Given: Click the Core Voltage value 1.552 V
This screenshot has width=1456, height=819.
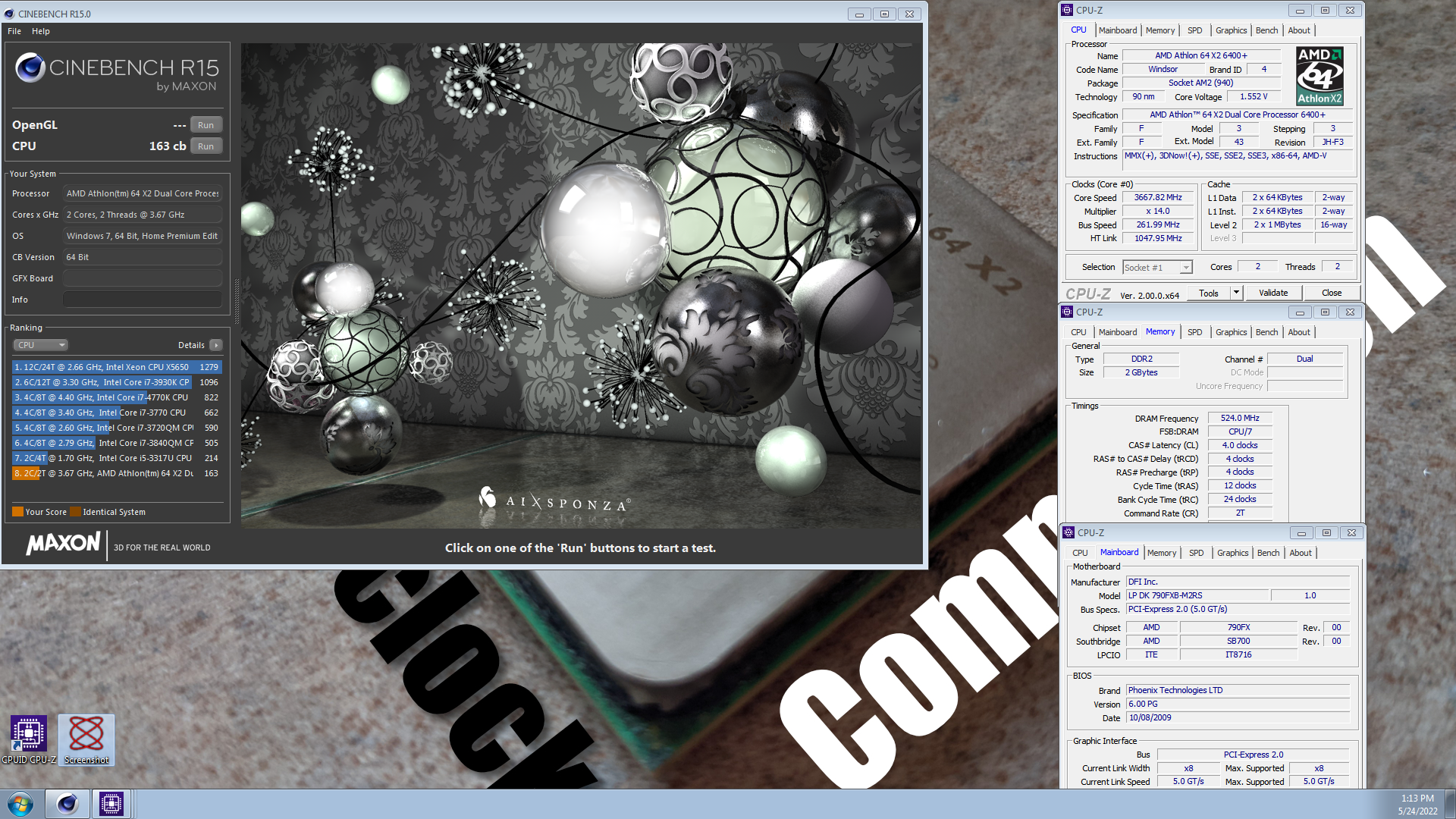Looking at the screenshot, I should (1254, 96).
